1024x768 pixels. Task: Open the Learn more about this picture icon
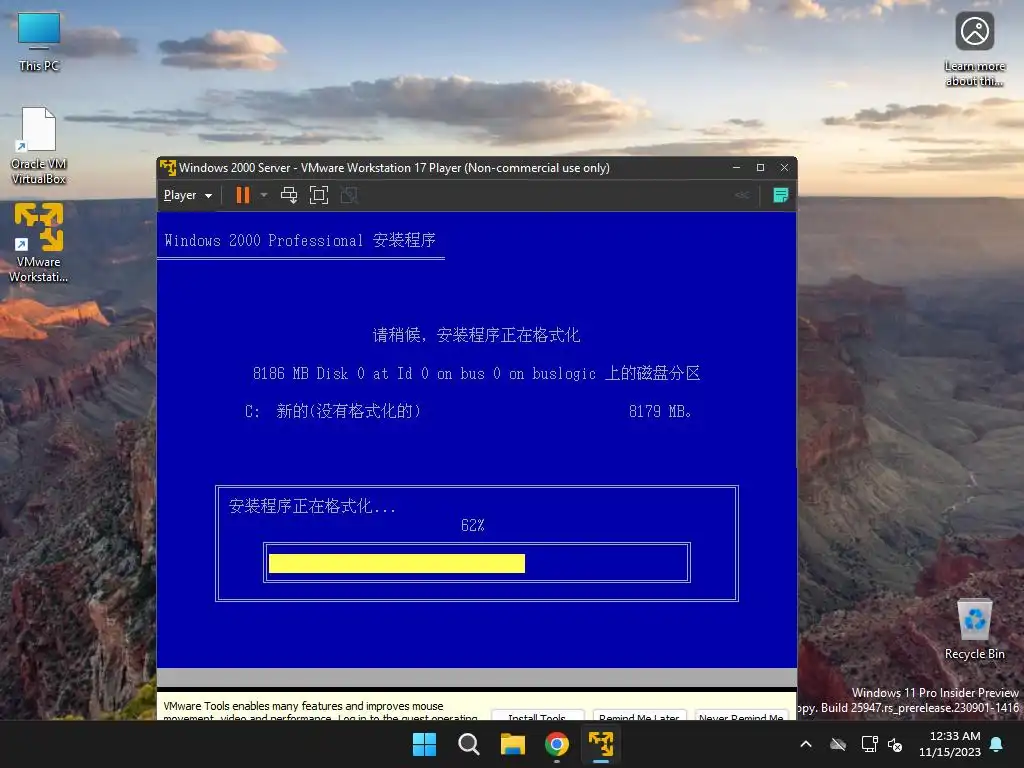[x=974, y=49]
